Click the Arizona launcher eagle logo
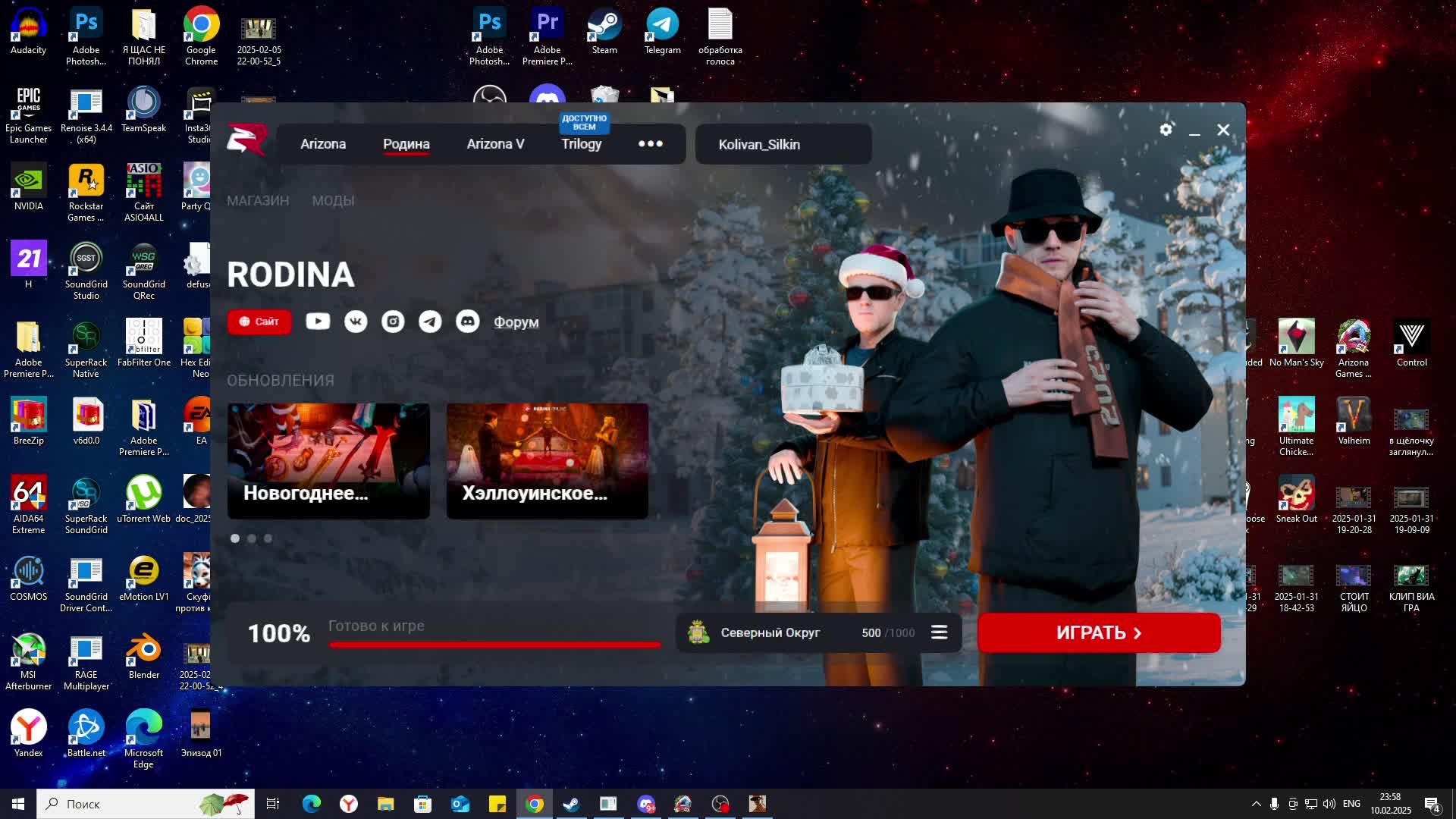 [246, 140]
